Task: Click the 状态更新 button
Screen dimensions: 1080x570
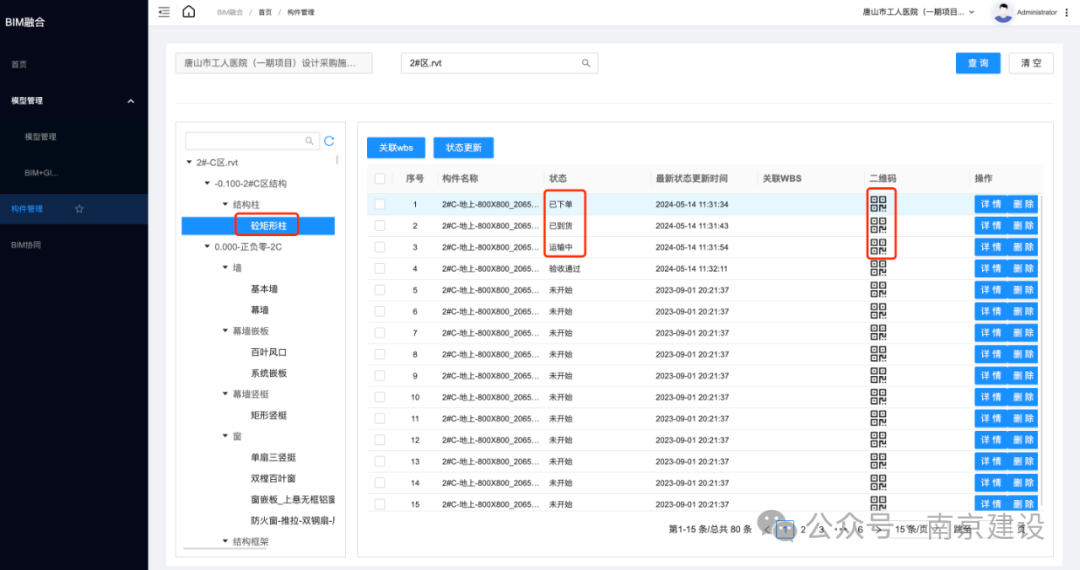Action: click(464, 148)
